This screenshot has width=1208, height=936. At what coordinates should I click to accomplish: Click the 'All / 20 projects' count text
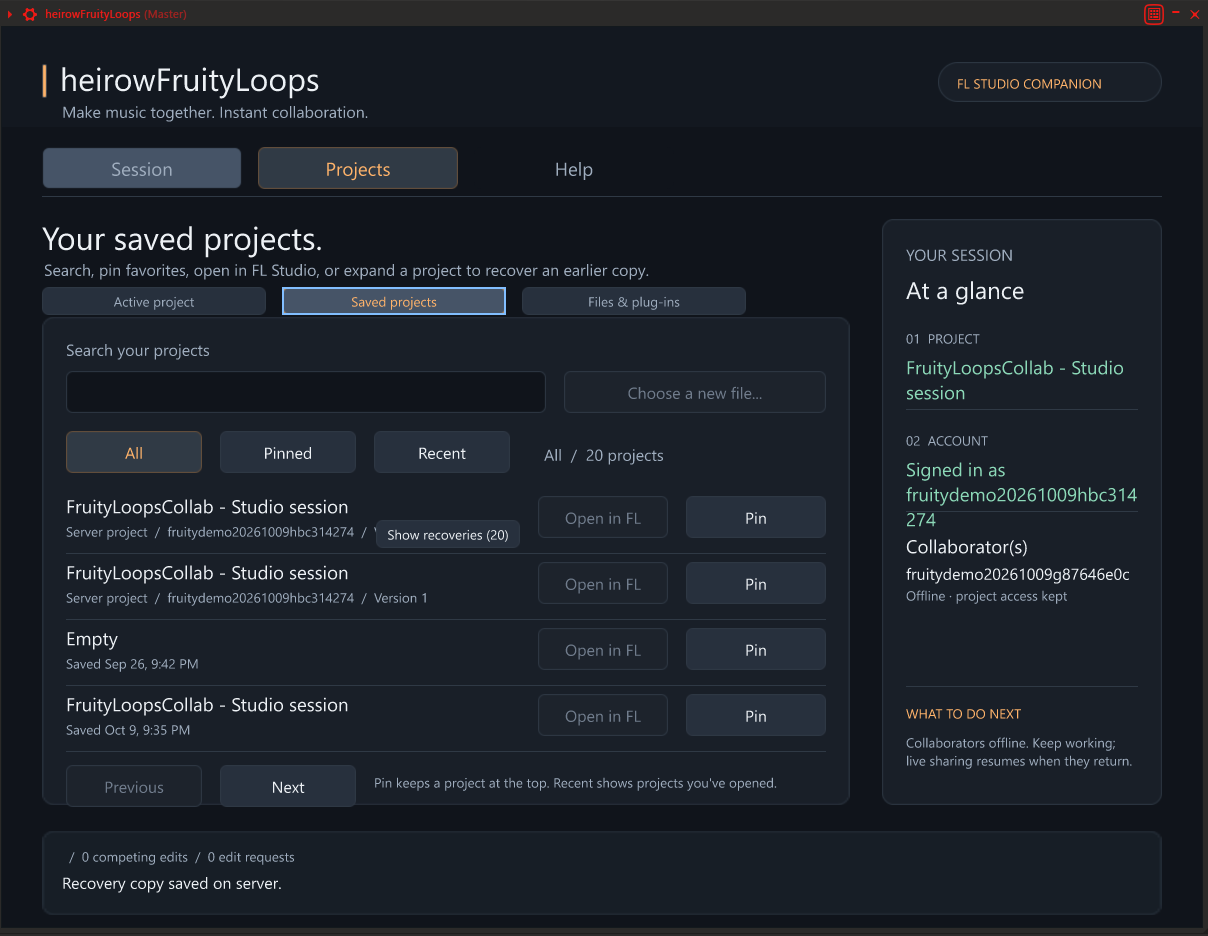click(604, 455)
